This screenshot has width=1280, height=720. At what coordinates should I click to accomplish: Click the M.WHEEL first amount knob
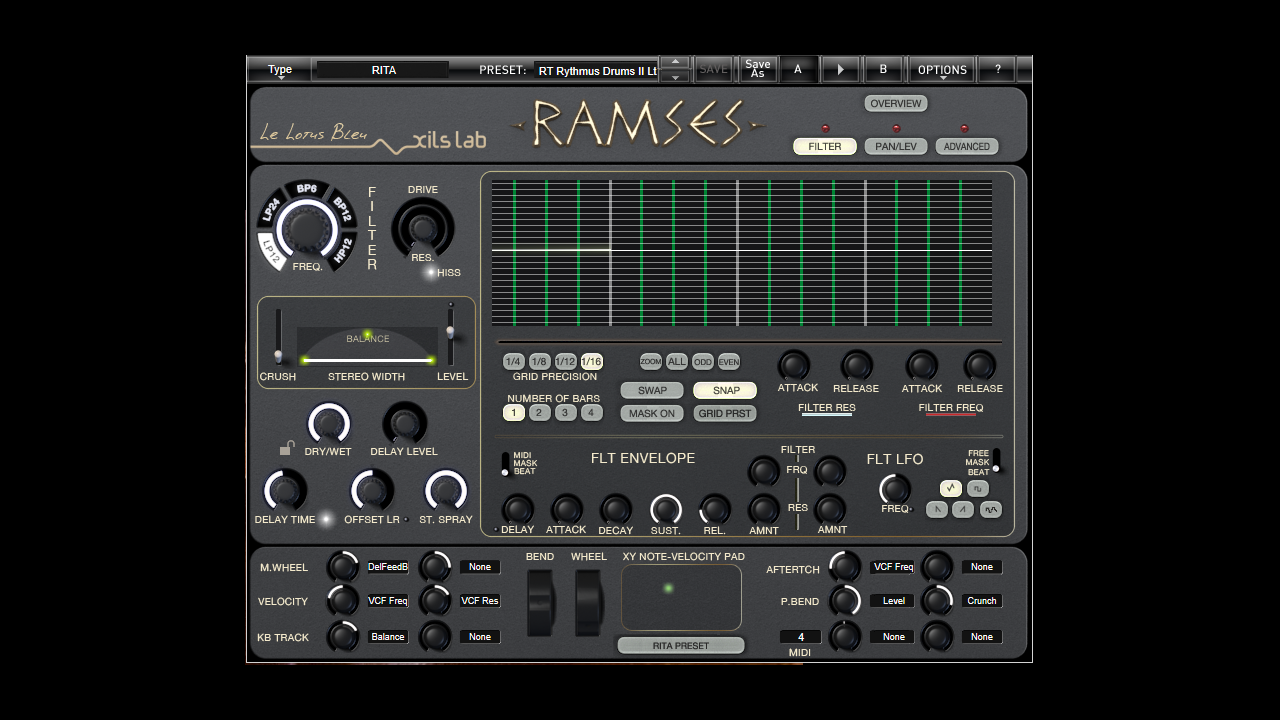(342, 567)
